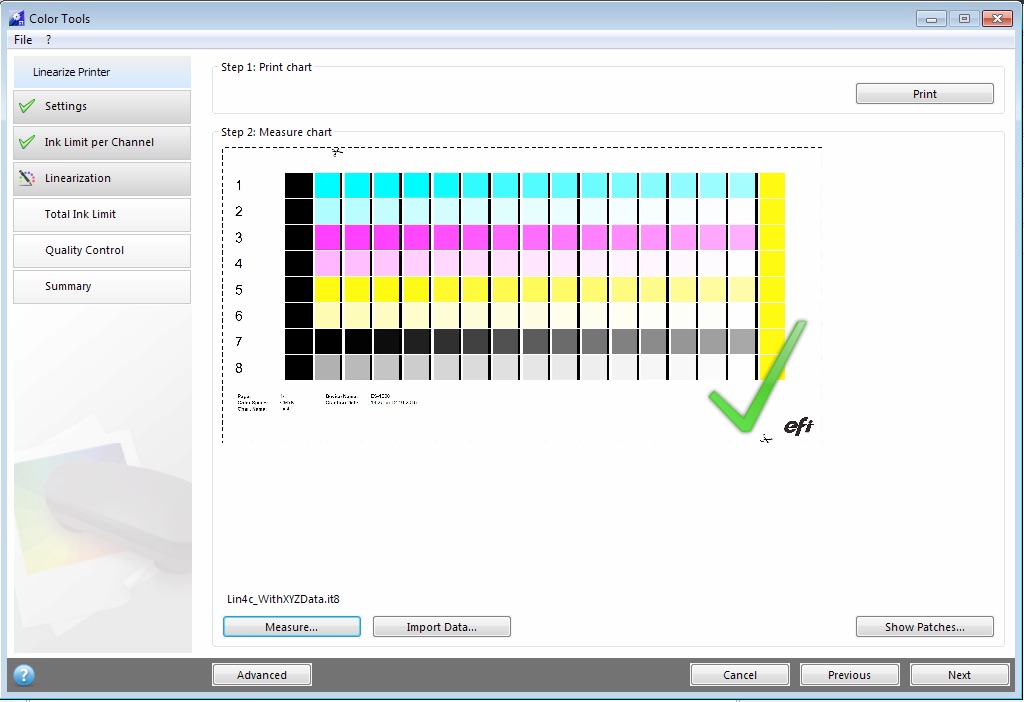Click the Step 1: Print chart label
The width and height of the screenshot is (1024, 702).
(x=266, y=67)
